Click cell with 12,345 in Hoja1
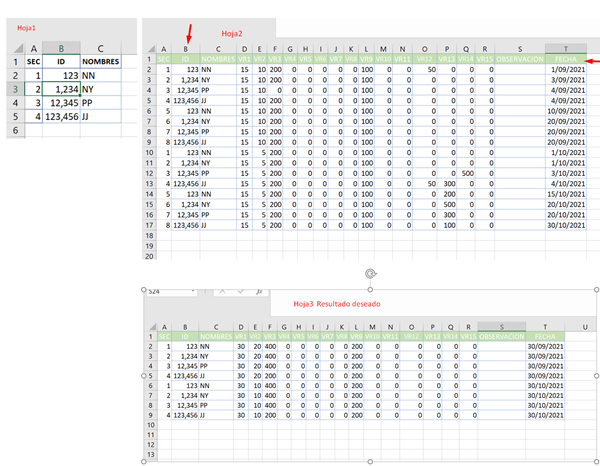The width and height of the screenshot is (600, 466). tap(61, 103)
